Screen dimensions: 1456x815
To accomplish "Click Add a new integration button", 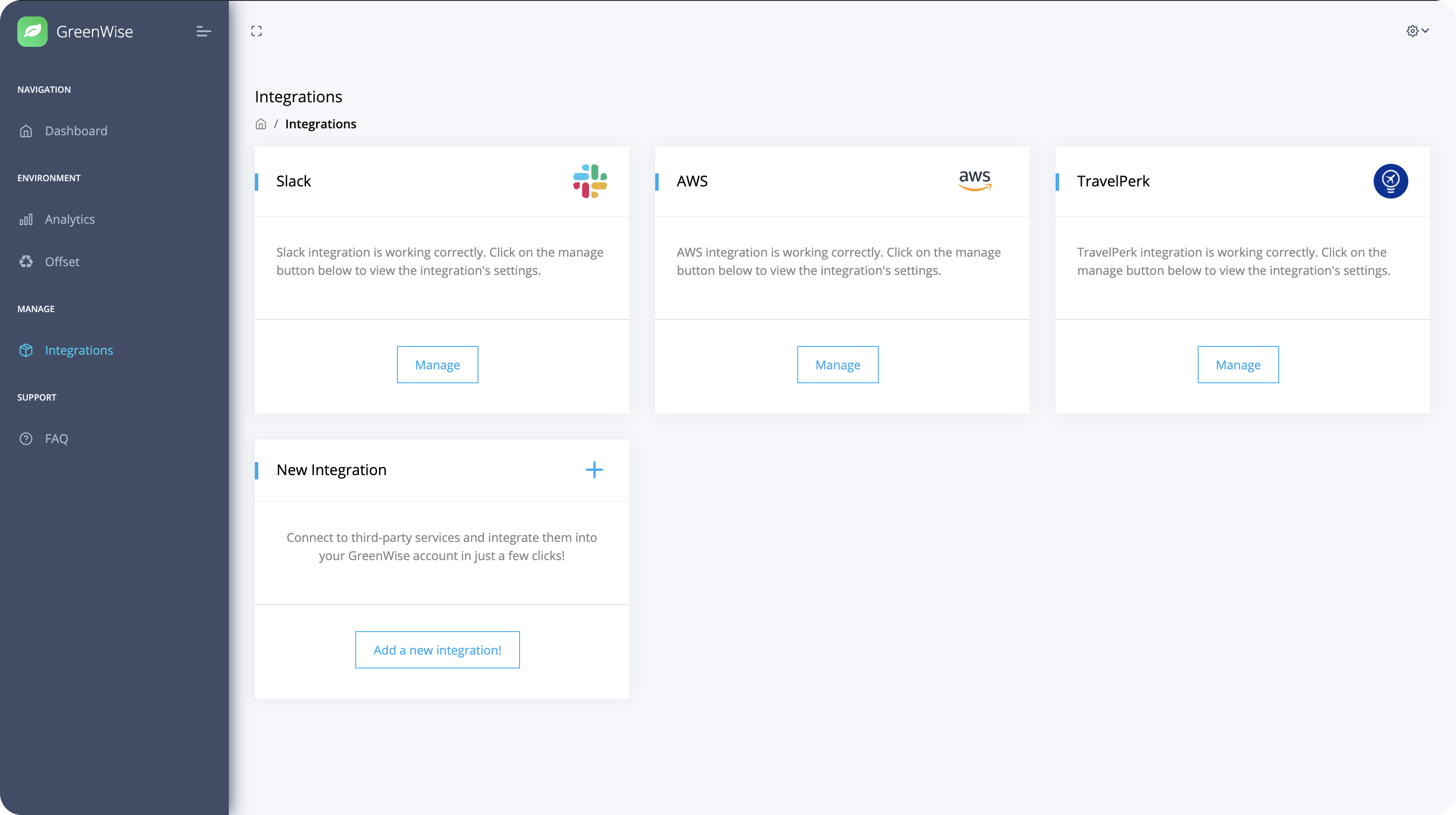I will pyautogui.click(x=438, y=650).
